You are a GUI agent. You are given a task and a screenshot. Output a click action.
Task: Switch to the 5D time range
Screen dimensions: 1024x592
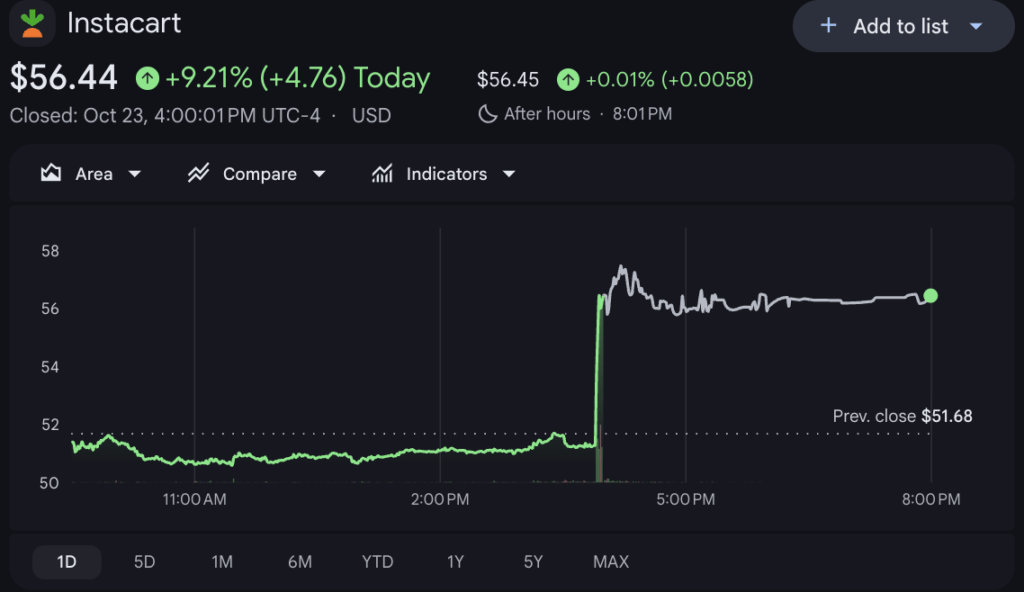[144, 562]
